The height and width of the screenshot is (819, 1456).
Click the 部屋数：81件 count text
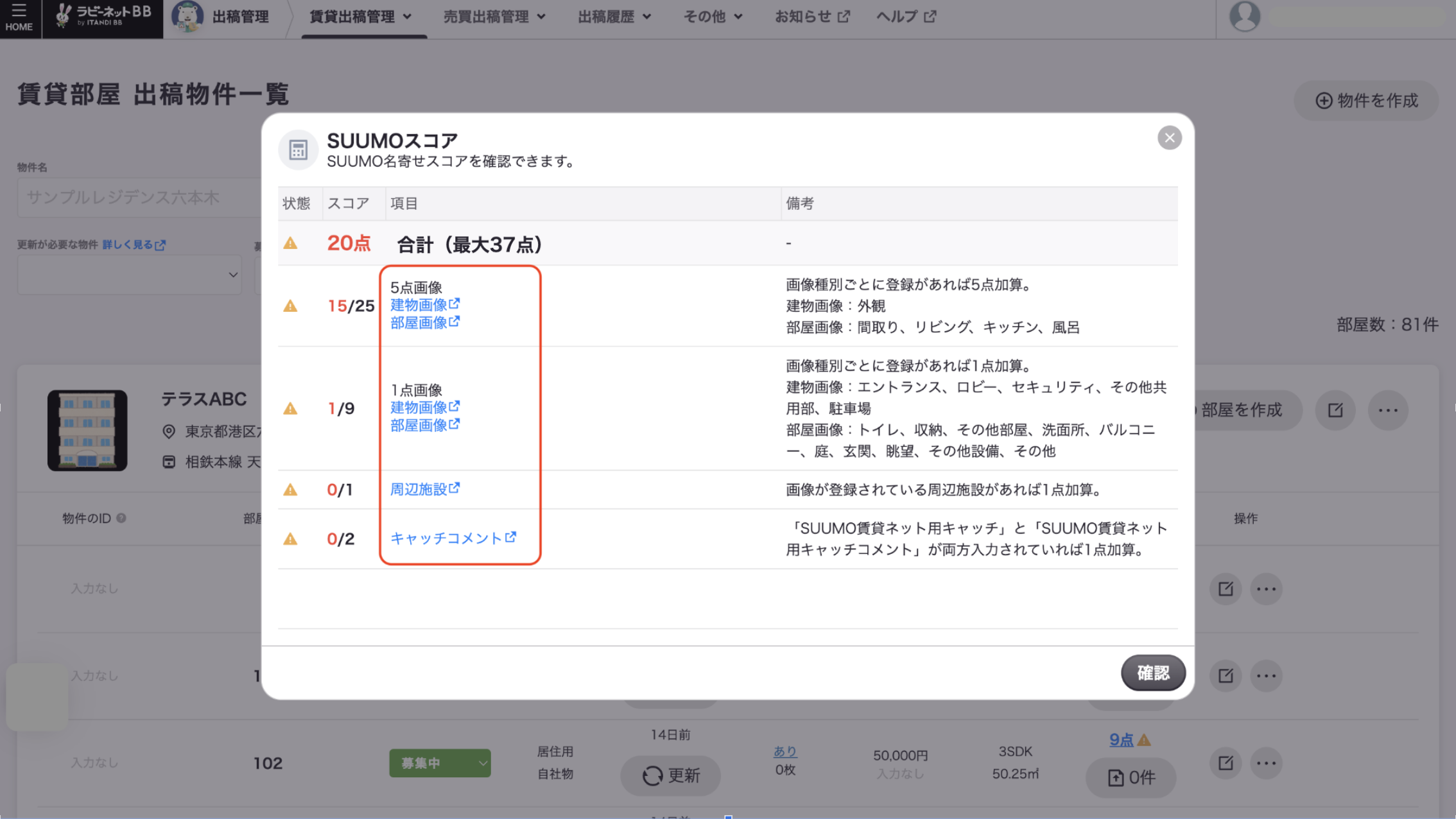click(x=1387, y=325)
